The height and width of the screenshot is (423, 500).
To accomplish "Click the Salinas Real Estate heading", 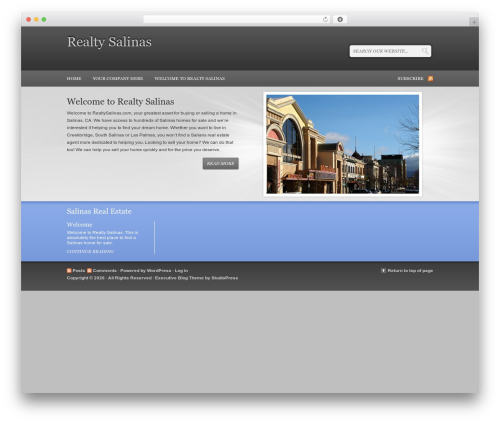I will [x=99, y=211].
